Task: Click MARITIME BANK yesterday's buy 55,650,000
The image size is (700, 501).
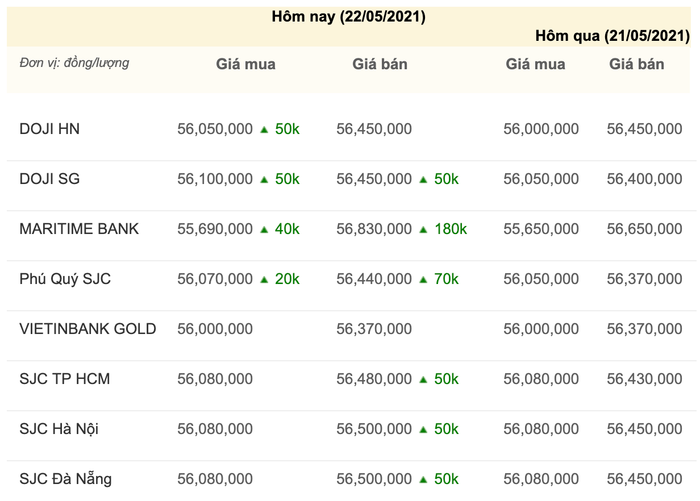Action: pos(541,229)
